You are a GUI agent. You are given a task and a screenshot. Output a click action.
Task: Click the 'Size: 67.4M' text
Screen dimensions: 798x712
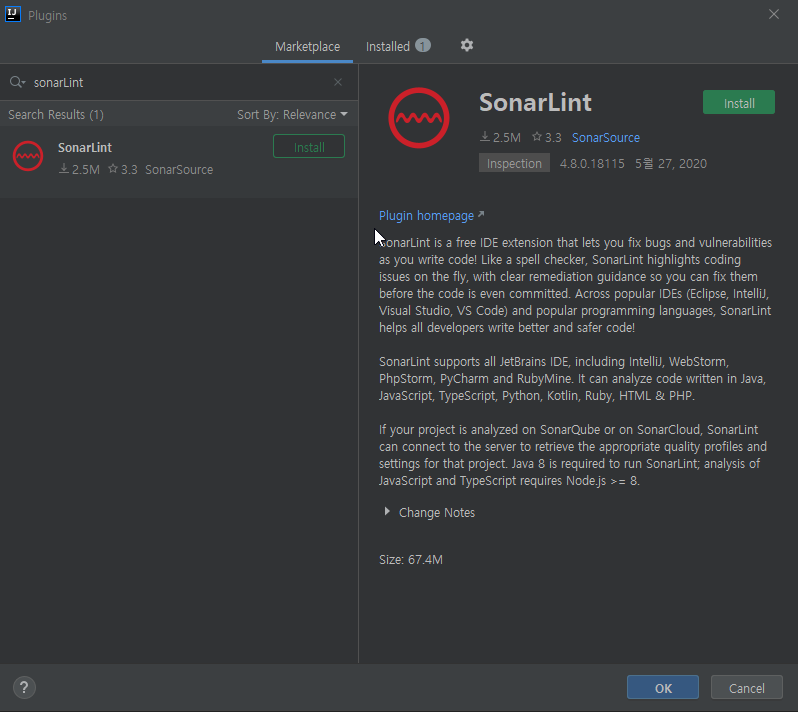(411, 560)
